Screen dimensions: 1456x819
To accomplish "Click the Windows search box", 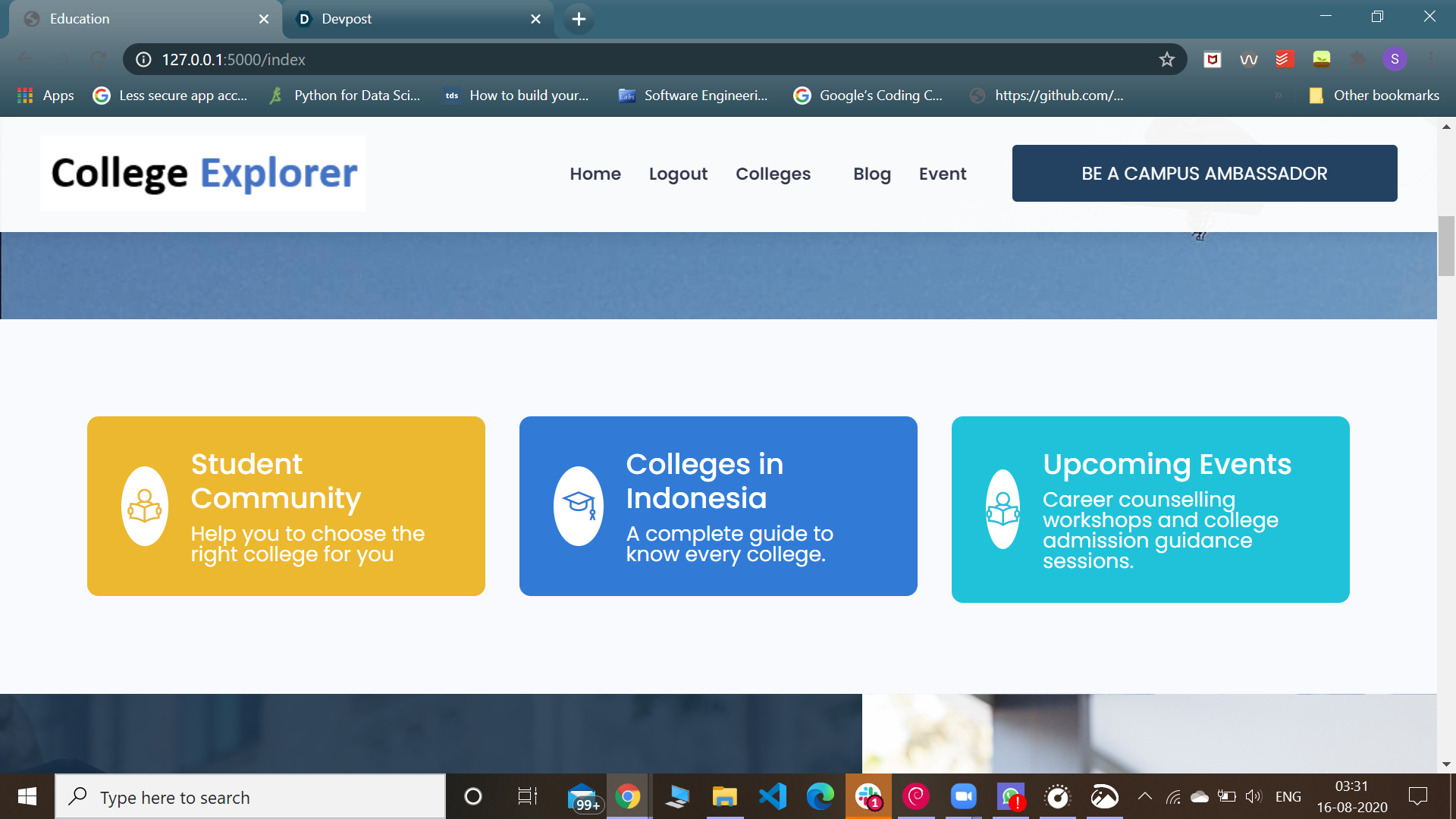I will click(x=250, y=797).
